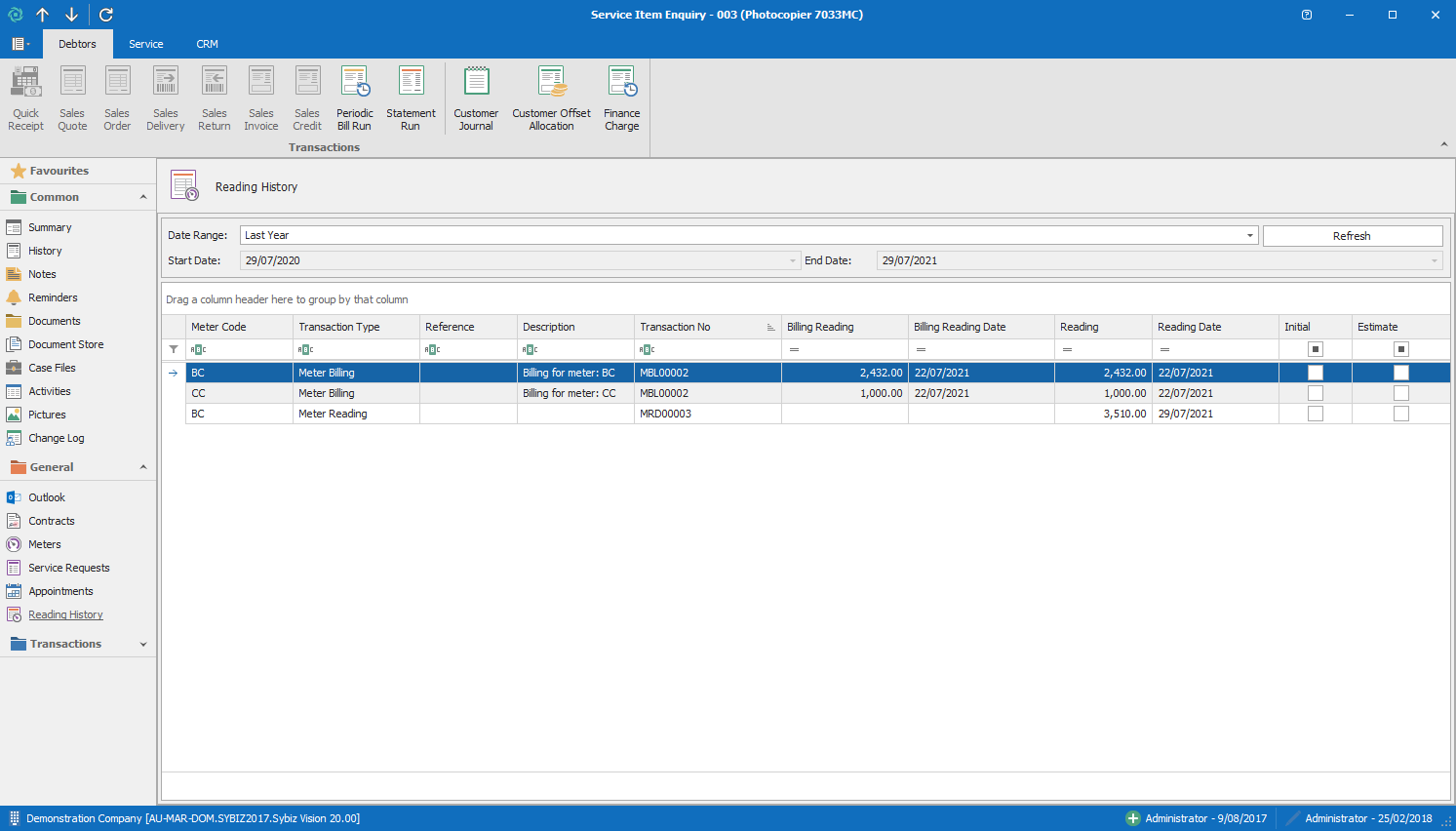
Task: Expand the Transactions sidebar section
Action: (x=143, y=644)
